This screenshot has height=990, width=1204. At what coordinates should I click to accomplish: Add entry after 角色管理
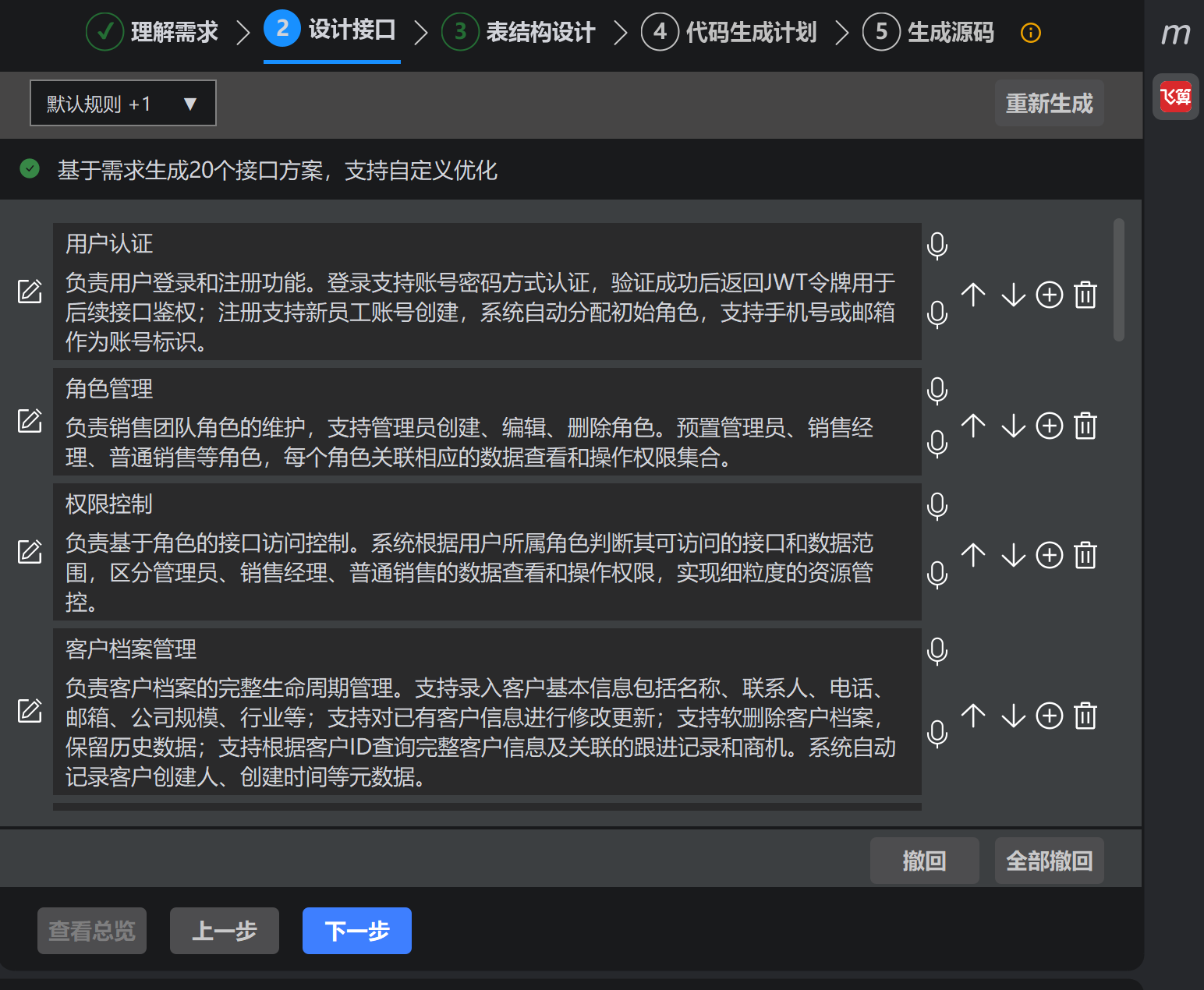coord(1050,426)
